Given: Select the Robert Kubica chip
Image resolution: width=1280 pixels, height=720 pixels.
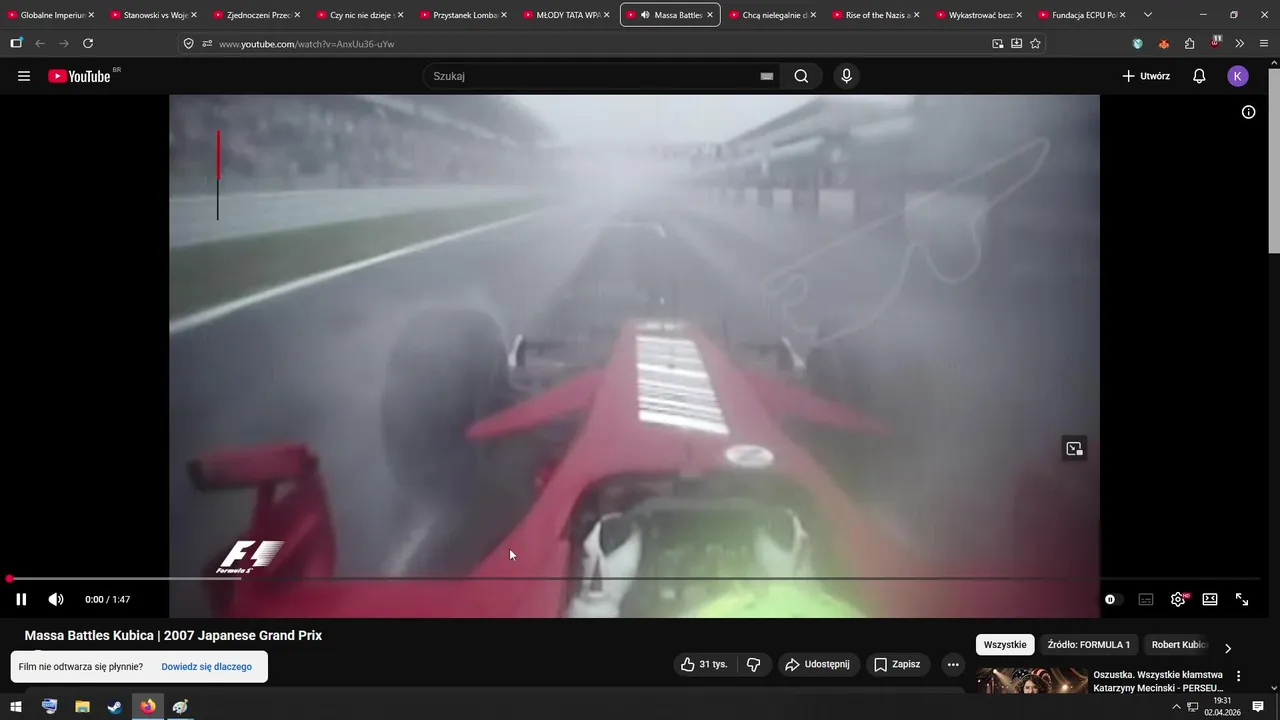Looking at the screenshot, I should point(1180,645).
